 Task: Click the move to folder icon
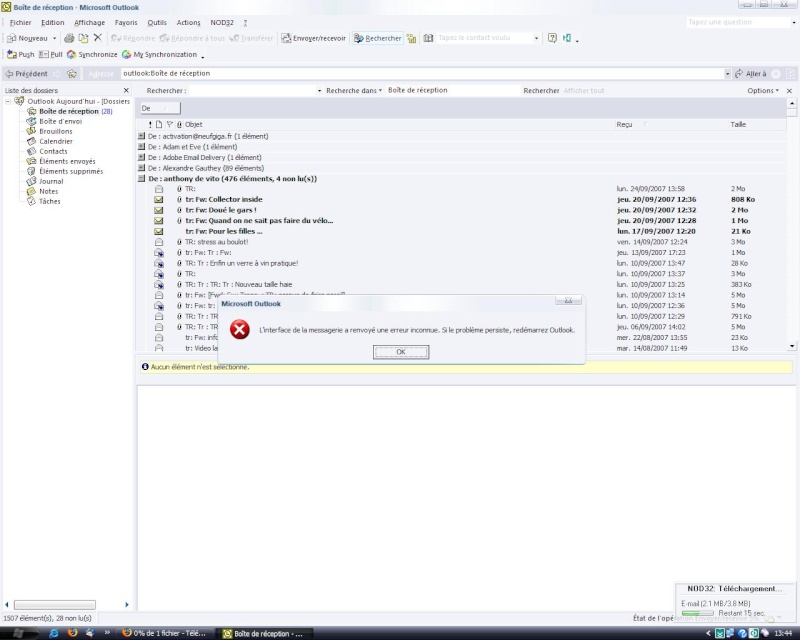click(83, 38)
